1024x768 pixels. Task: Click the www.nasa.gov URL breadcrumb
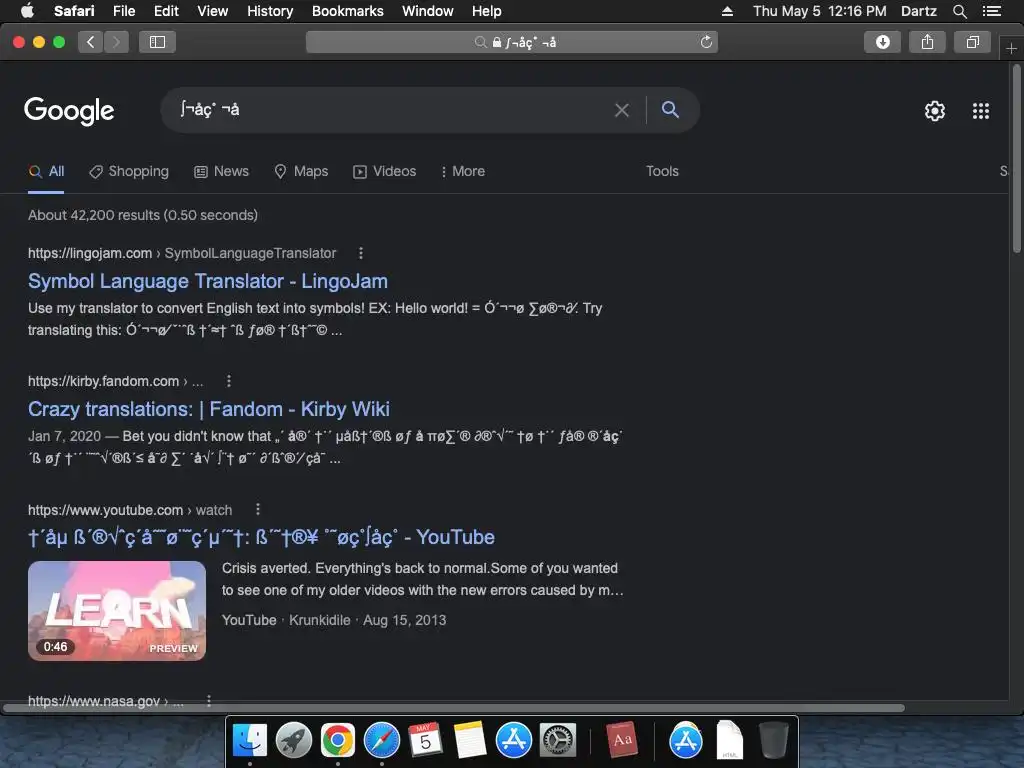105,701
